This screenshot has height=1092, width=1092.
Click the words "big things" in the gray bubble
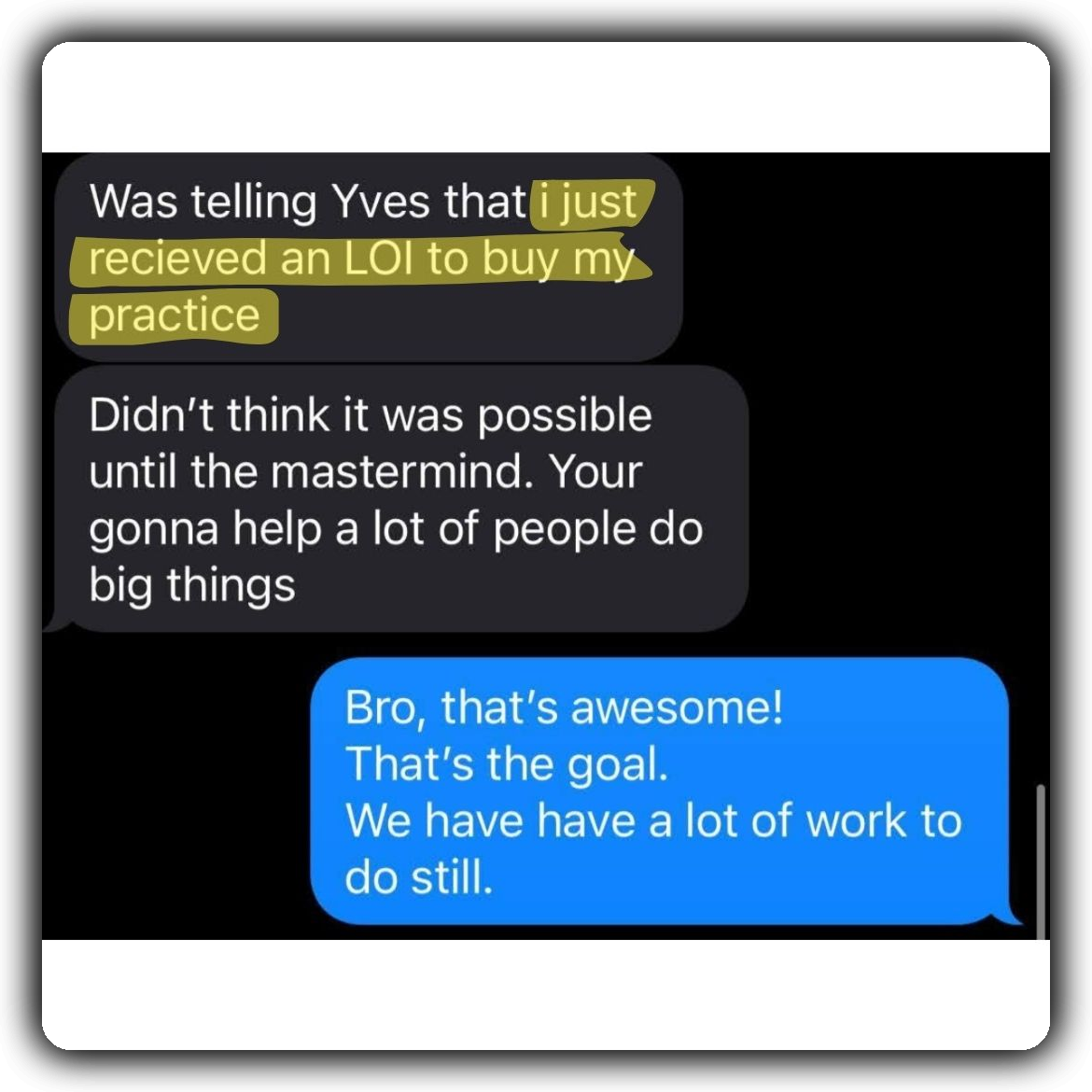click(x=192, y=585)
